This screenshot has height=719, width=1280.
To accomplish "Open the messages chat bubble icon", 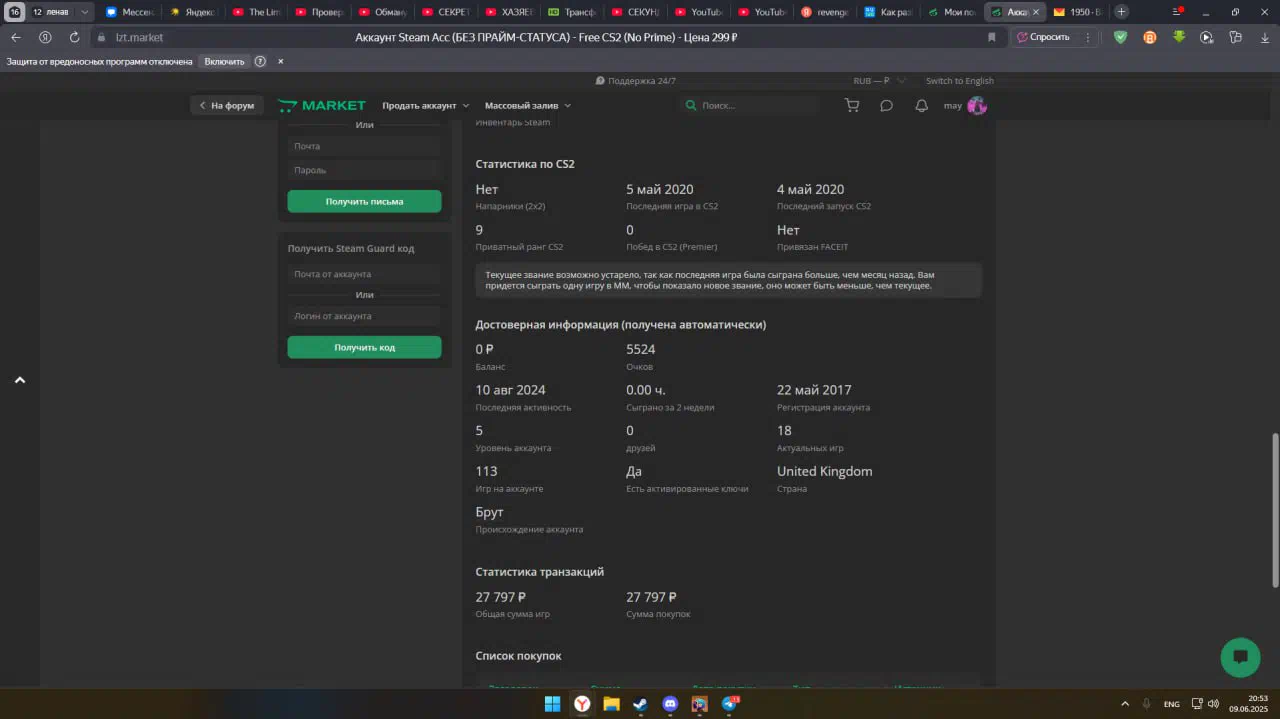I will pos(886,105).
